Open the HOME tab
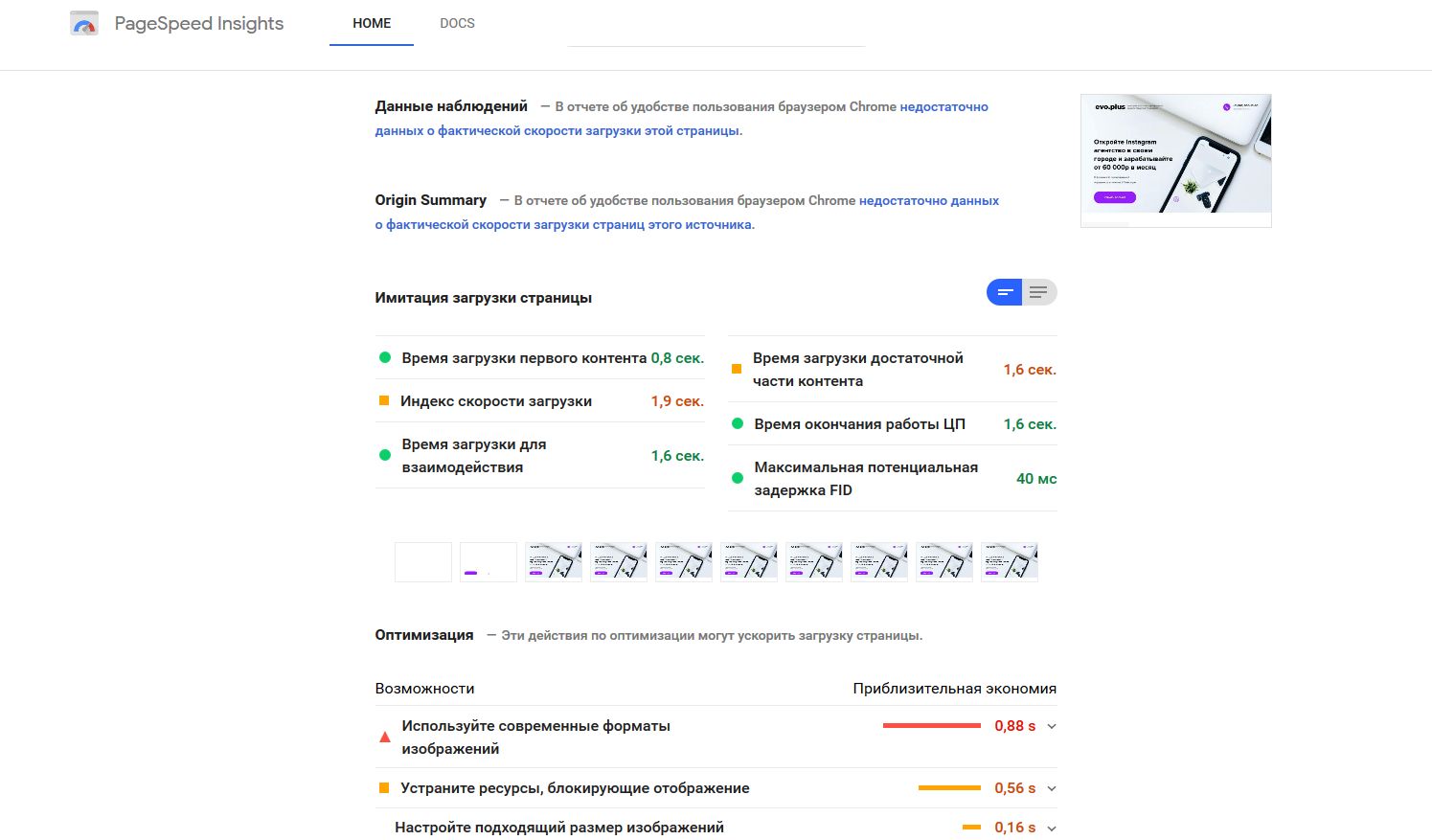The height and width of the screenshot is (840, 1432). coord(372,24)
